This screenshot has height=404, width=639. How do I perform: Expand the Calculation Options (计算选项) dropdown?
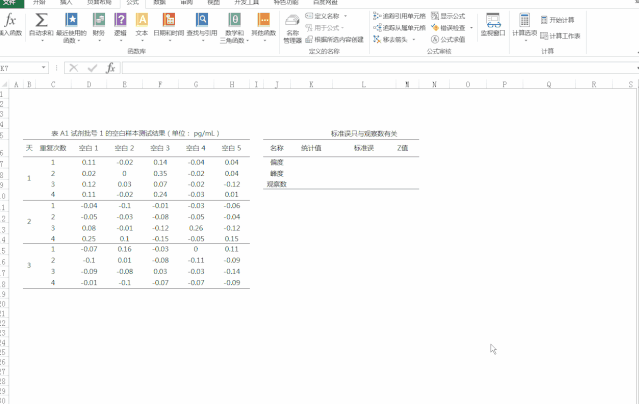tap(525, 26)
